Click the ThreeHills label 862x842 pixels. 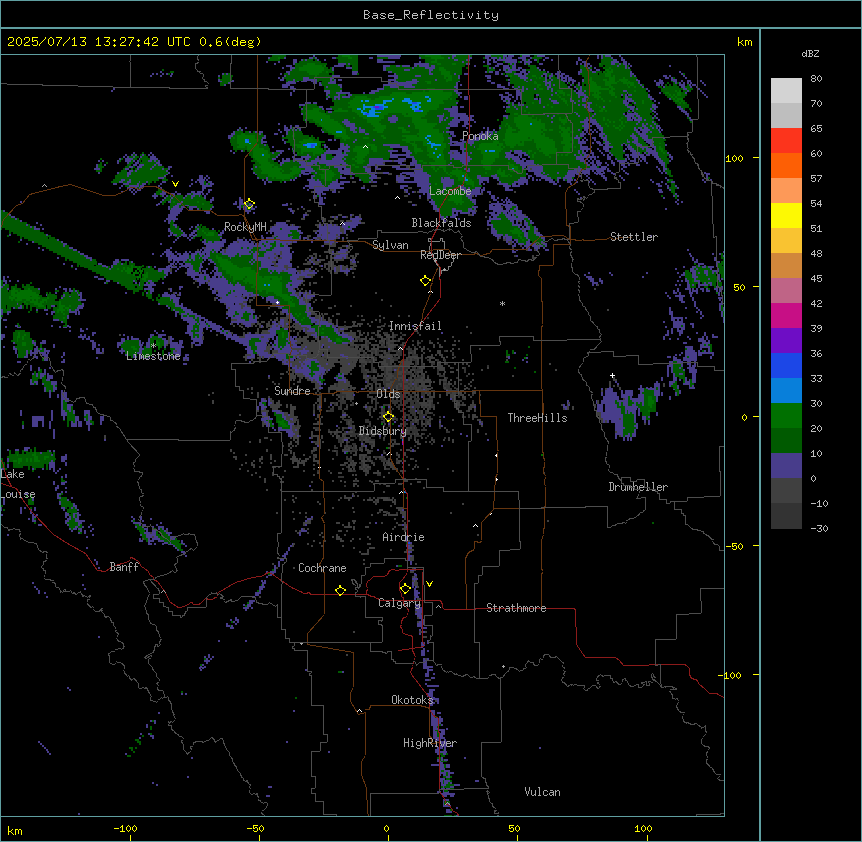pos(537,418)
